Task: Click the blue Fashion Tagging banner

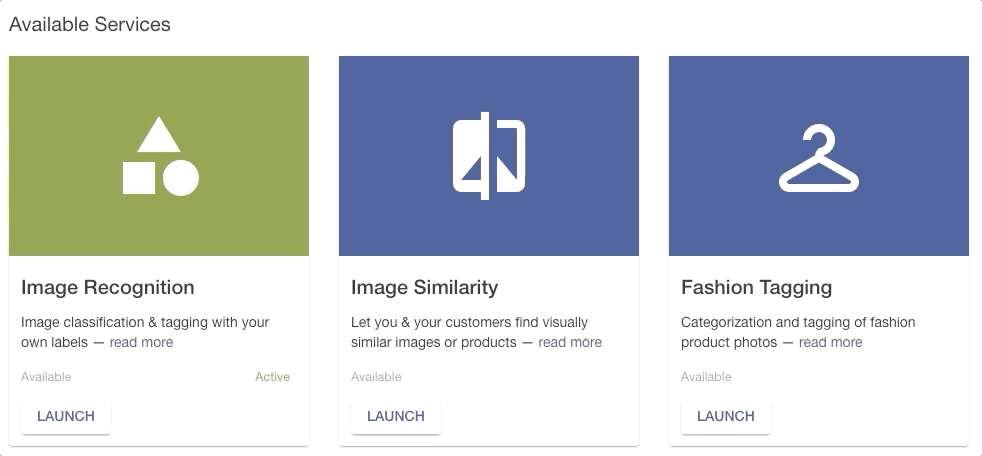Action: [819, 156]
